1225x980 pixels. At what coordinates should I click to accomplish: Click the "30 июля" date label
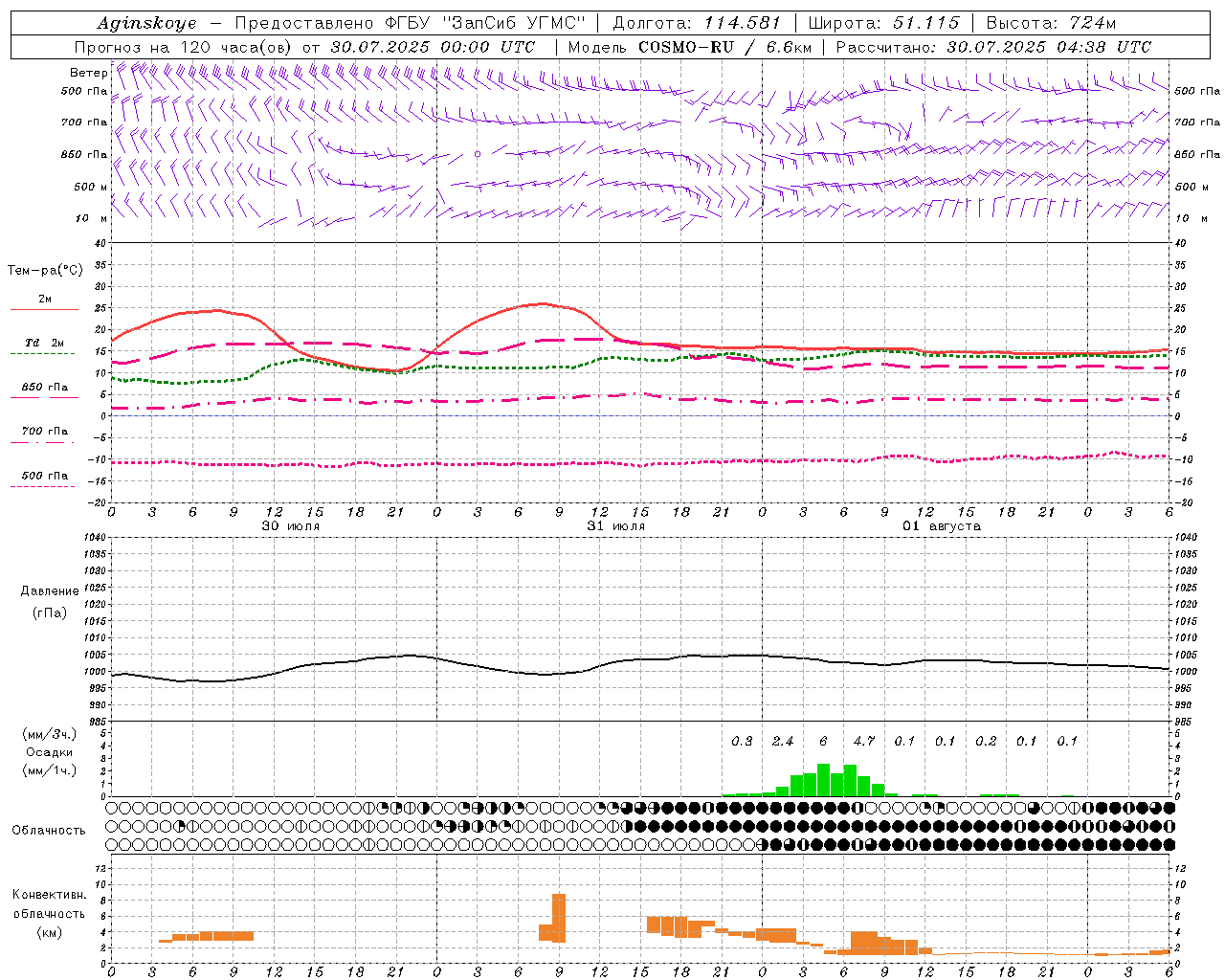pos(291,526)
